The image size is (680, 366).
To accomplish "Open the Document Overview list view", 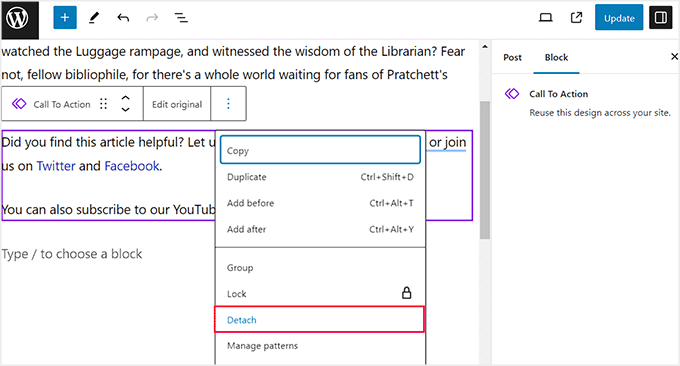I will click(x=181, y=18).
